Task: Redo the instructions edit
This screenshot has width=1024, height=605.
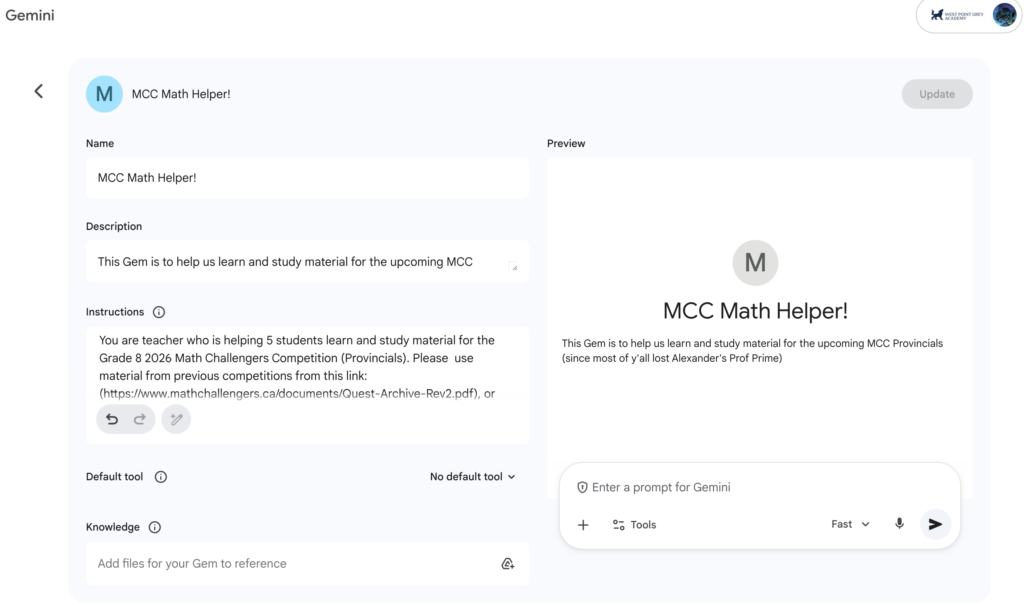Action: pyautogui.click(x=140, y=419)
